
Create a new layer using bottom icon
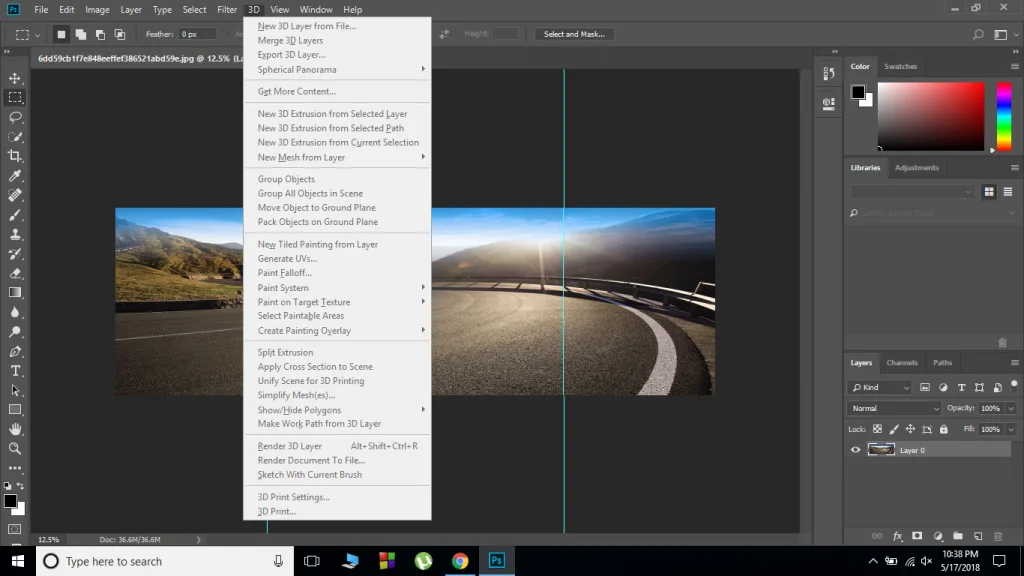[978, 537]
